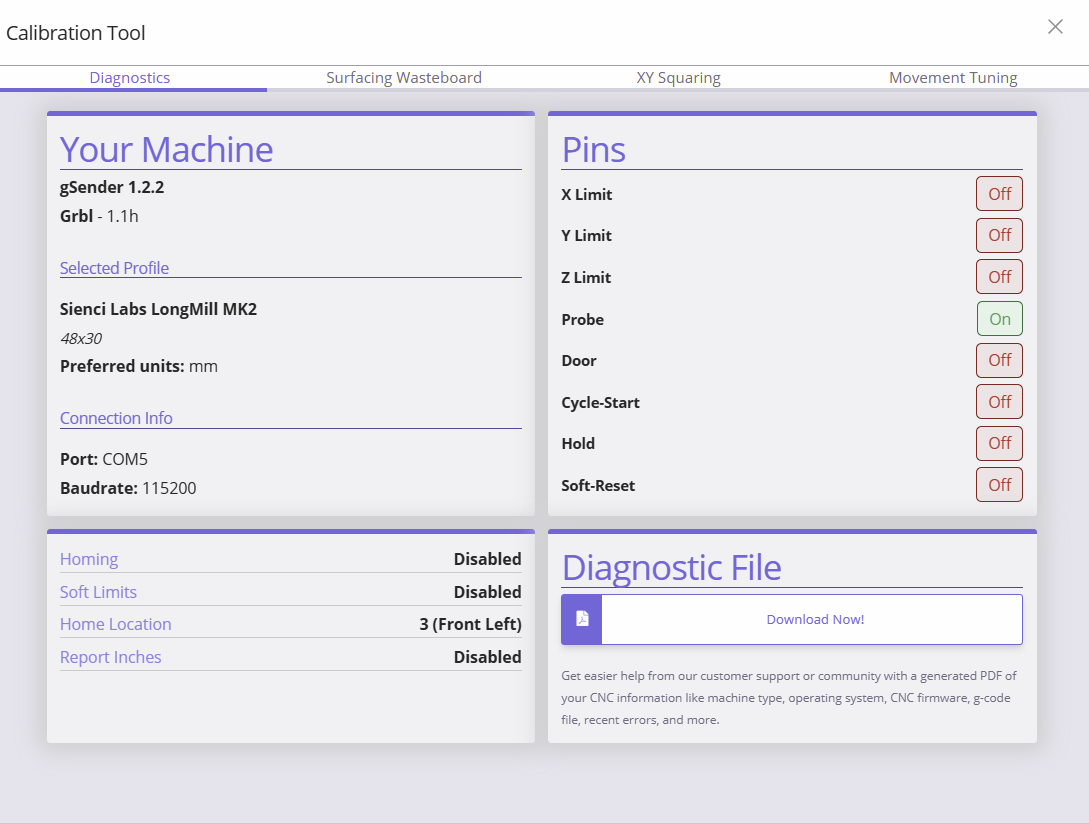1089x824 pixels.
Task: Click the Door pin Off badge
Action: (x=999, y=360)
